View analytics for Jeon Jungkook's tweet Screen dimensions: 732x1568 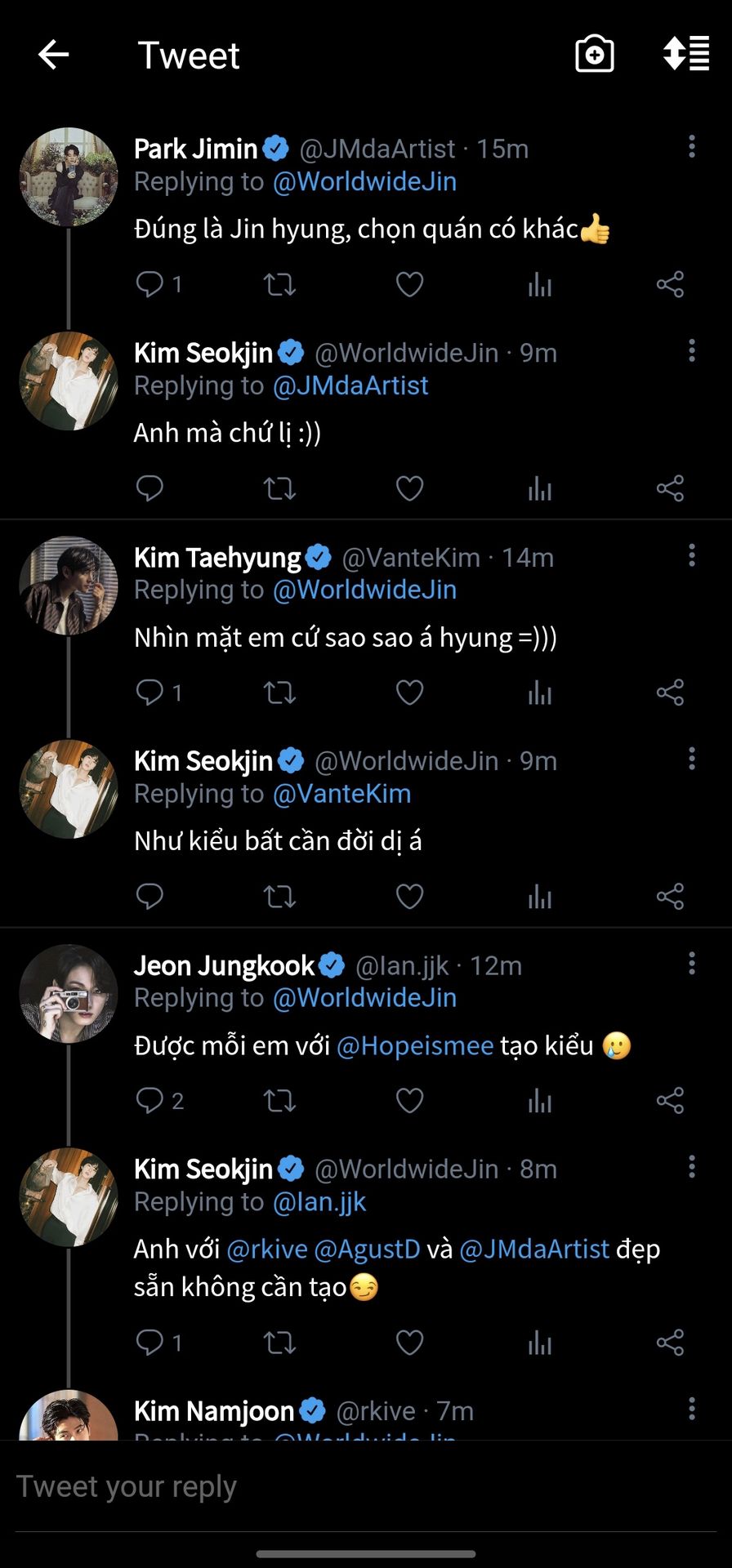(540, 1100)
